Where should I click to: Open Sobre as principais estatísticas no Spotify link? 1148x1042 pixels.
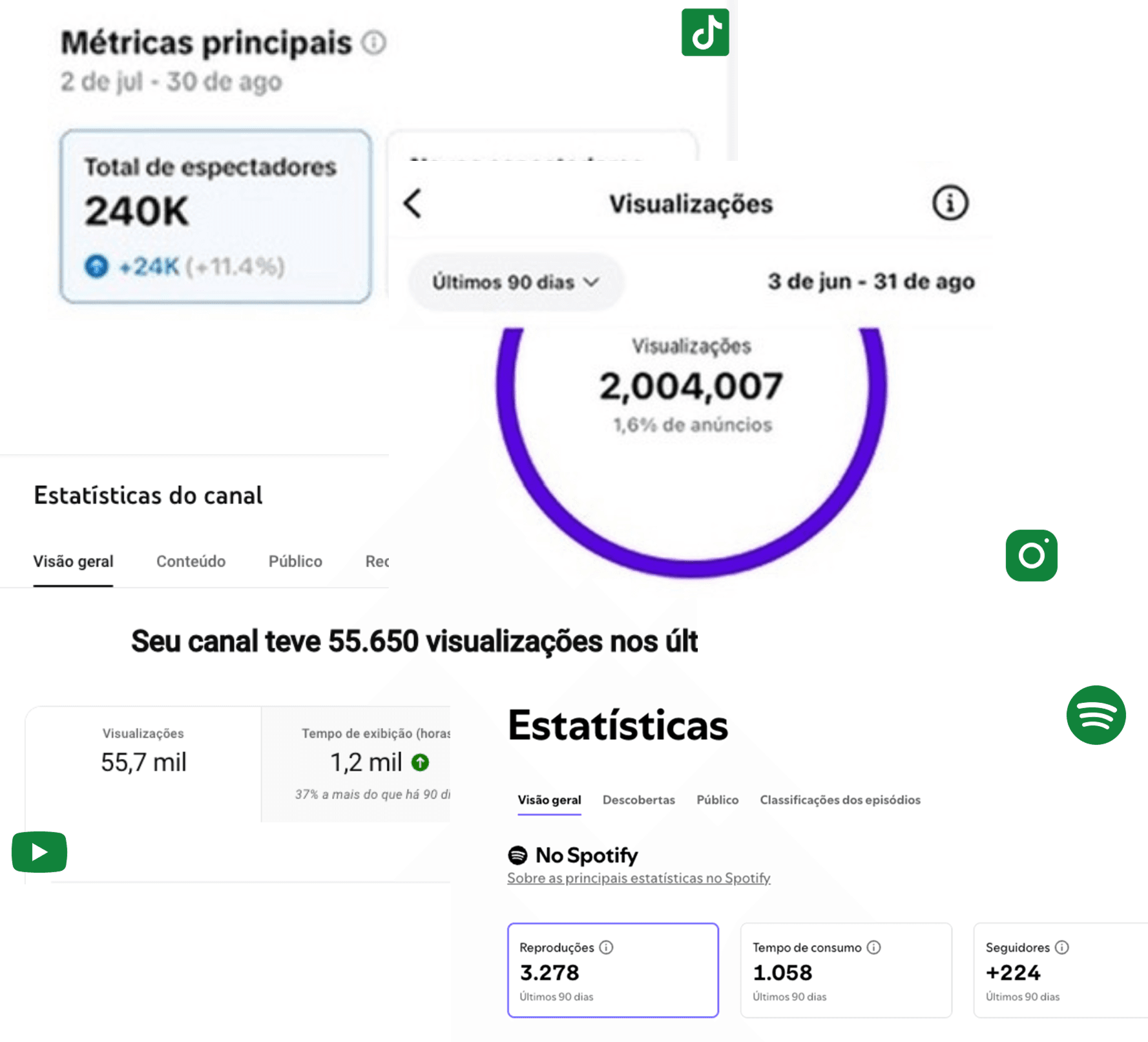pos(638,878)
